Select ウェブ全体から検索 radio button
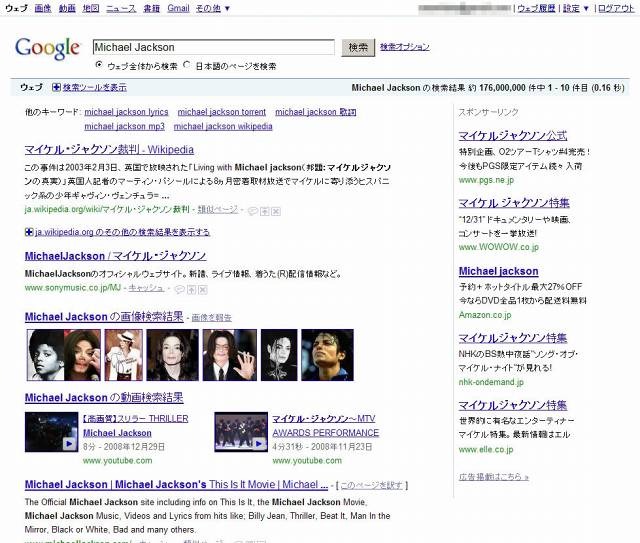 pos(99,65)
